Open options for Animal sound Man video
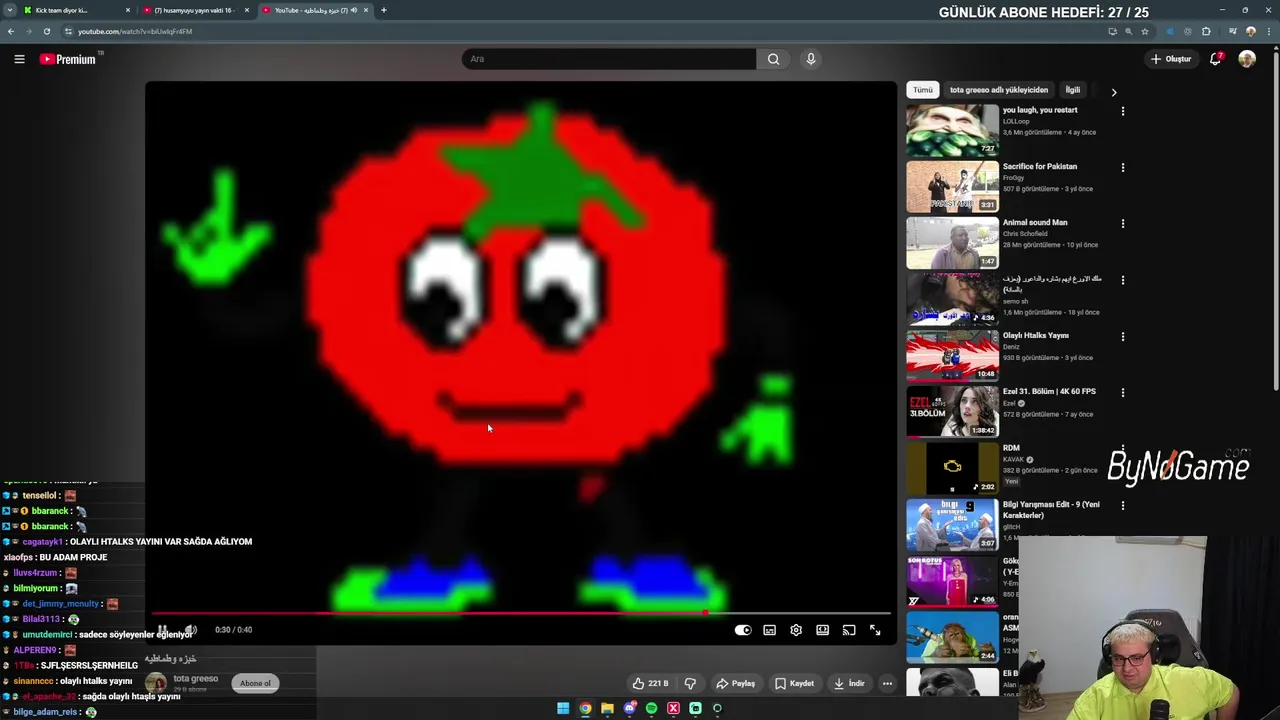This screenshot has width=1280, height=720. 1122,224
